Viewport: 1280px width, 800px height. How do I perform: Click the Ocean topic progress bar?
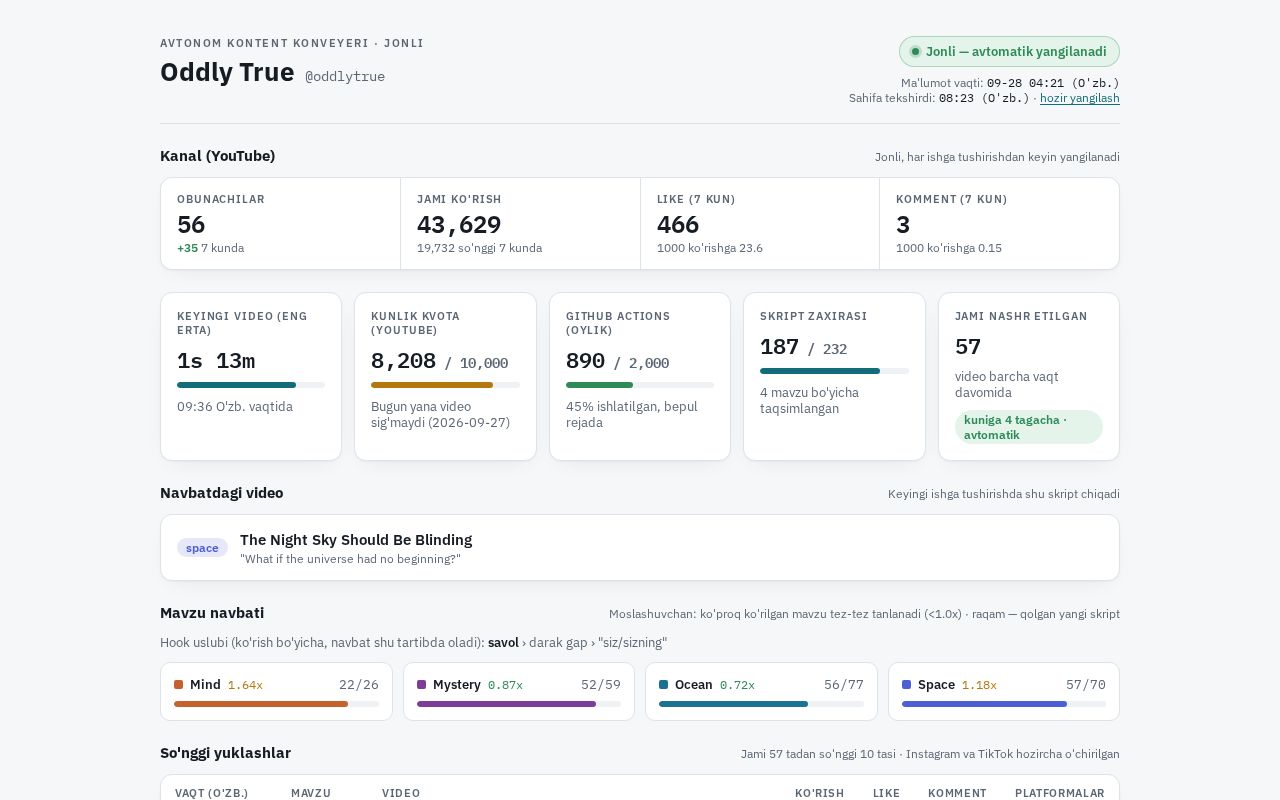[x=761, y=704]
